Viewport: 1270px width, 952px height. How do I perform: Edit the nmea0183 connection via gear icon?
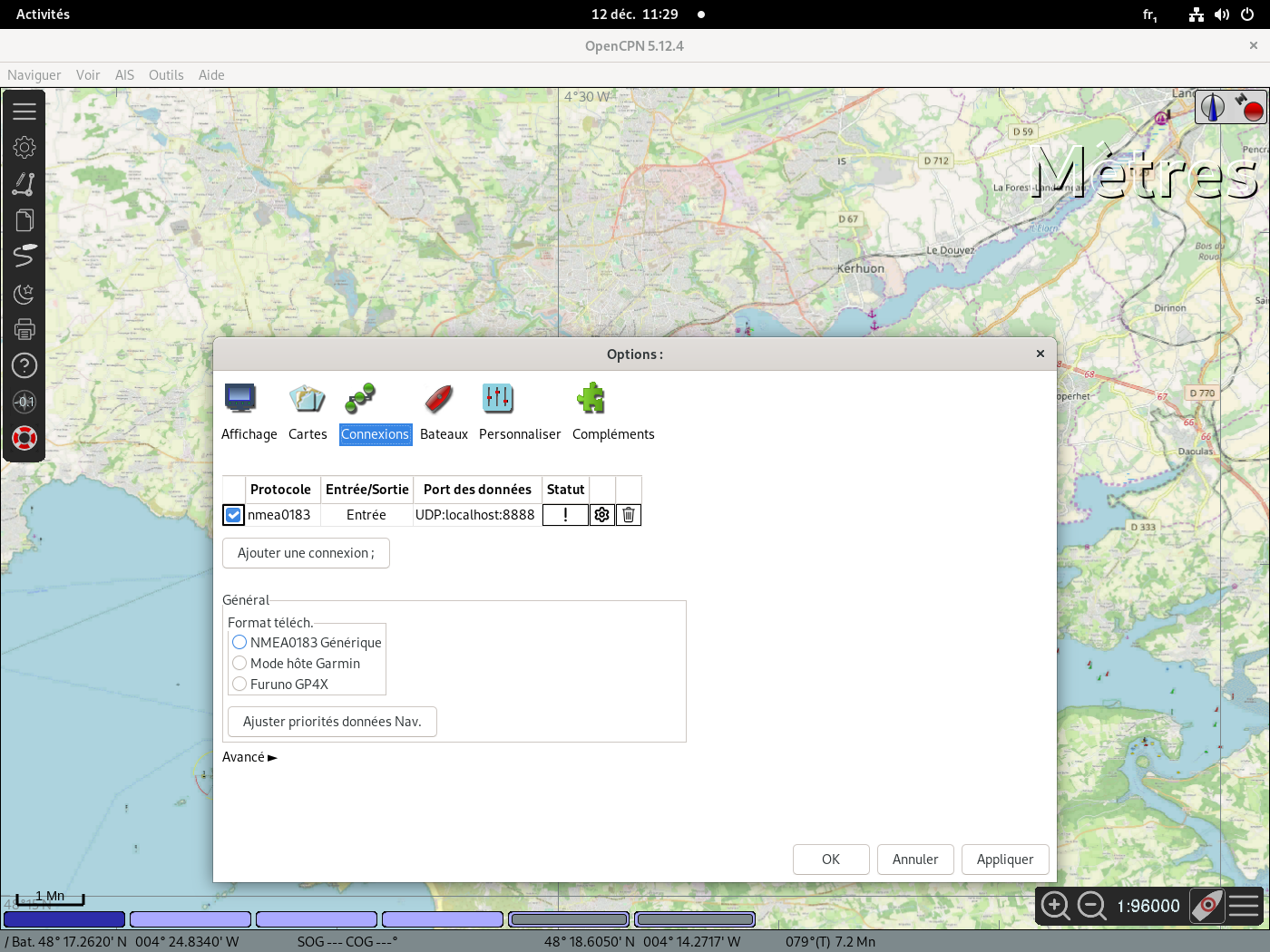[602, 515]
